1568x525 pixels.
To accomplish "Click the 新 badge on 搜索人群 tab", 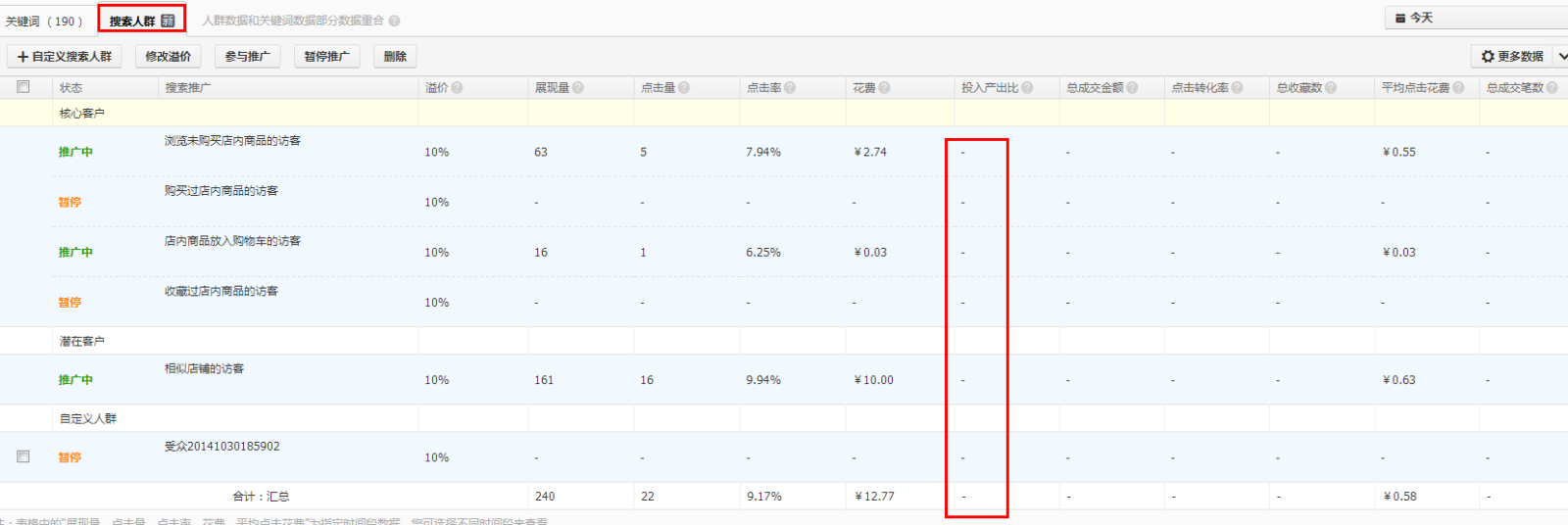I will pos(168,21).
